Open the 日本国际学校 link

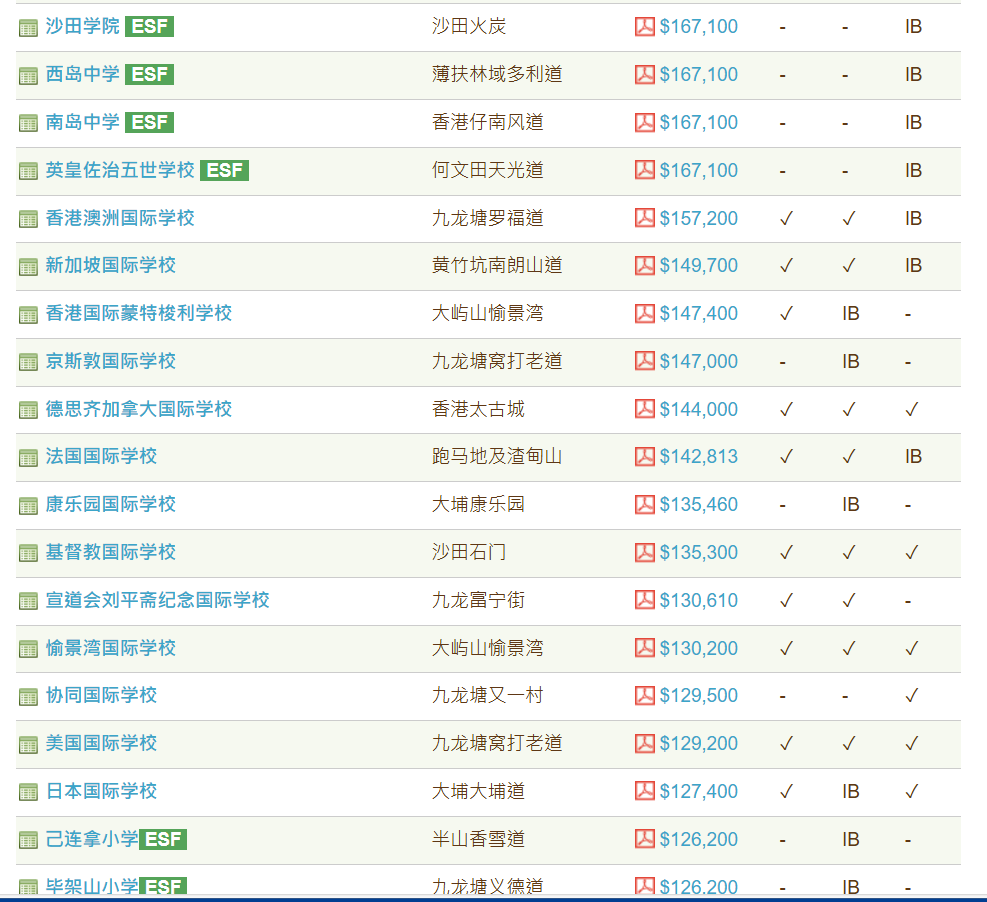[101, 791]
